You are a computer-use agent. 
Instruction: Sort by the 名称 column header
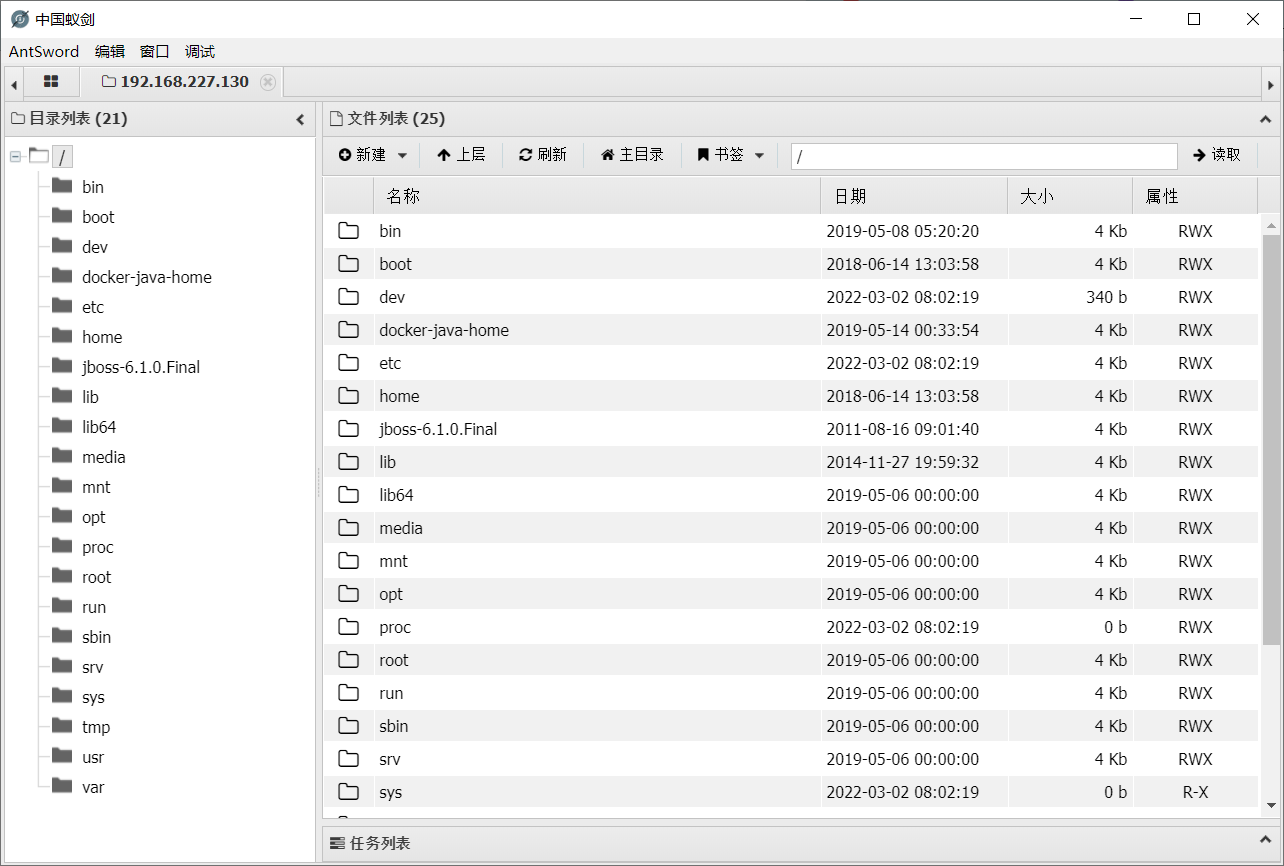click(x=596, y=196)
